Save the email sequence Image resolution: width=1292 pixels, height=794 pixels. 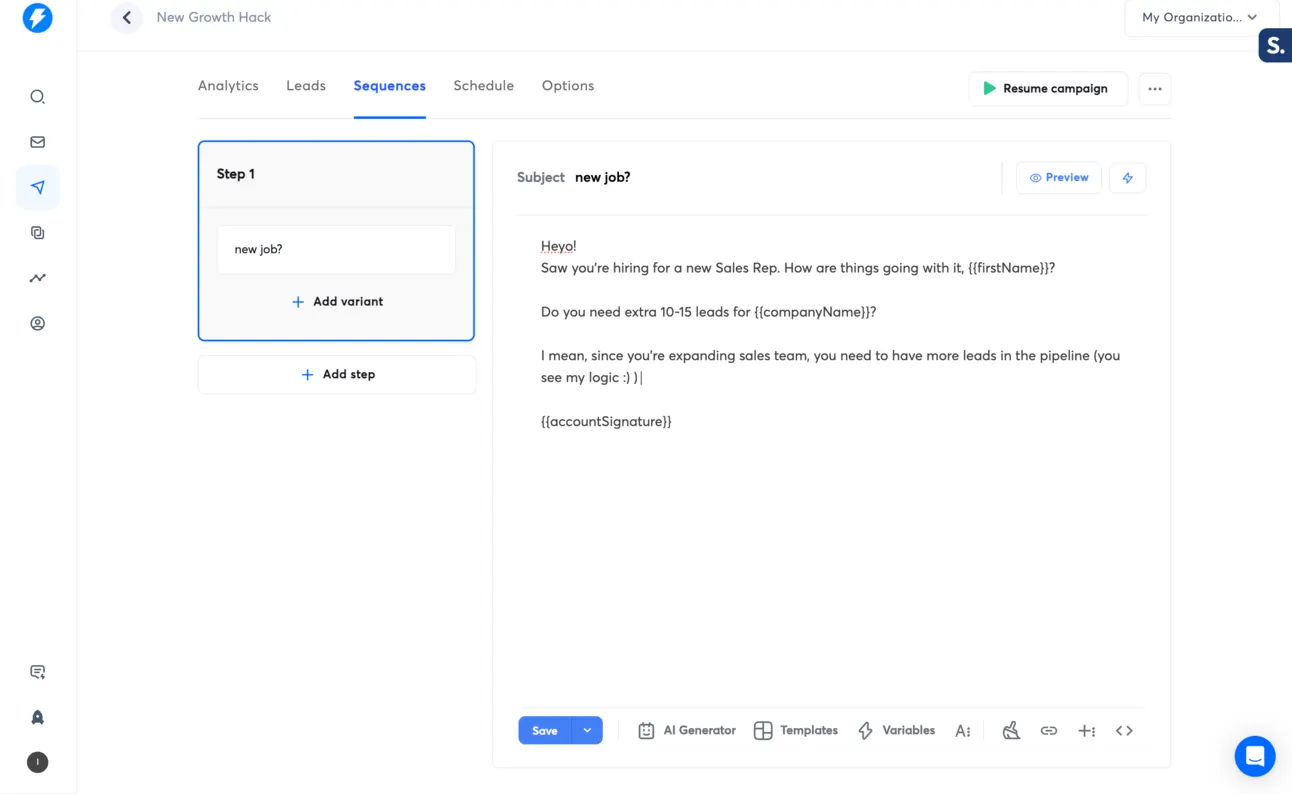545,731
